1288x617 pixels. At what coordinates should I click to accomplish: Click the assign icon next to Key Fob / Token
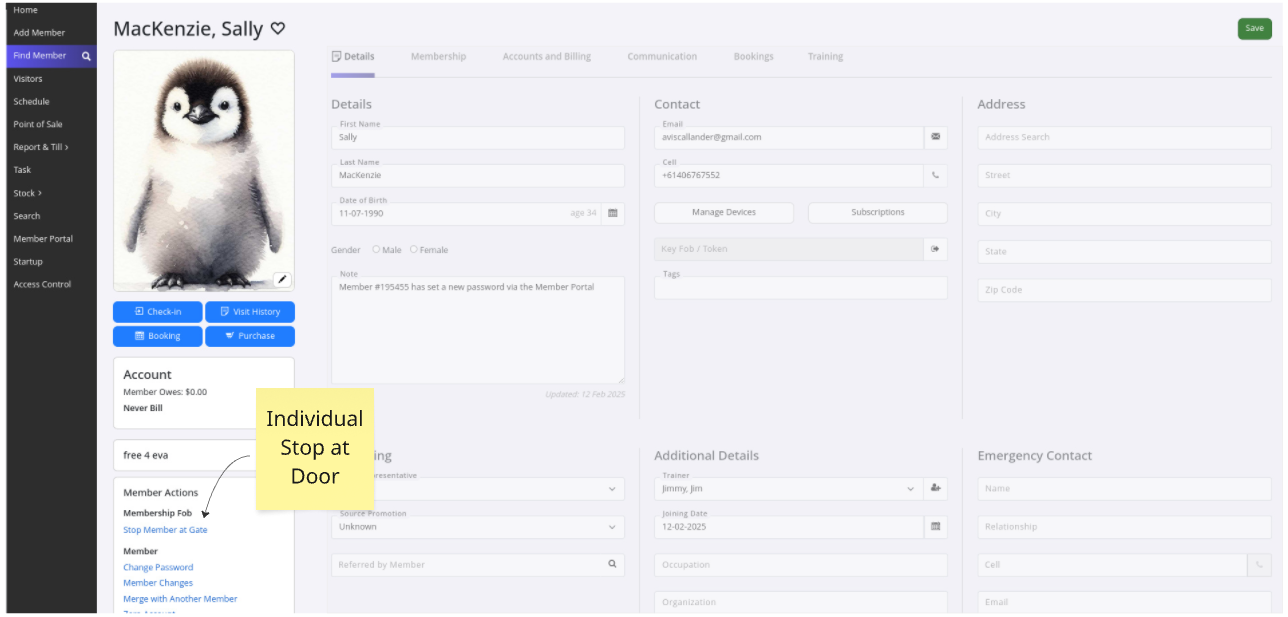(936, 249)
